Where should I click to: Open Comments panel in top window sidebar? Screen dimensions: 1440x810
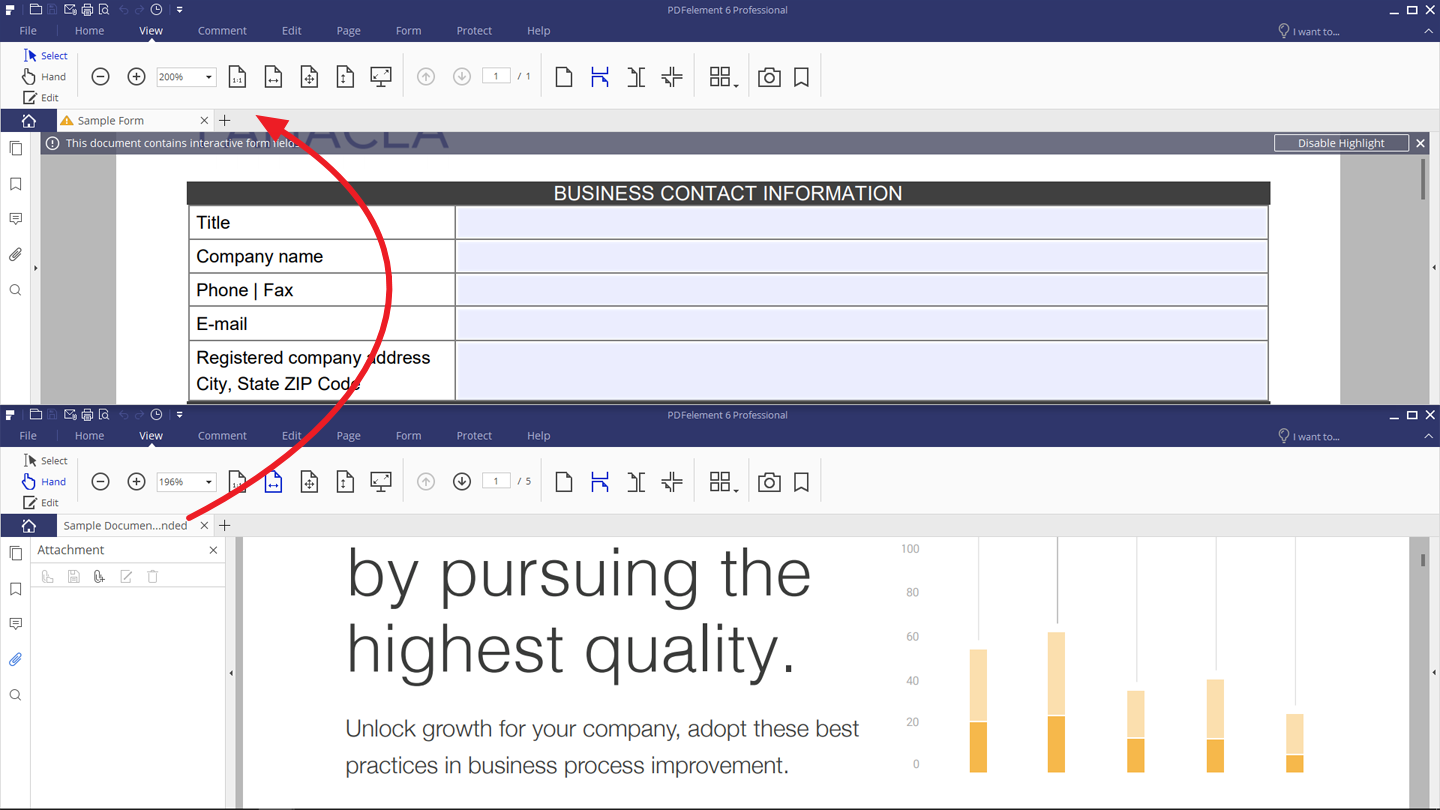click(15, 219)
